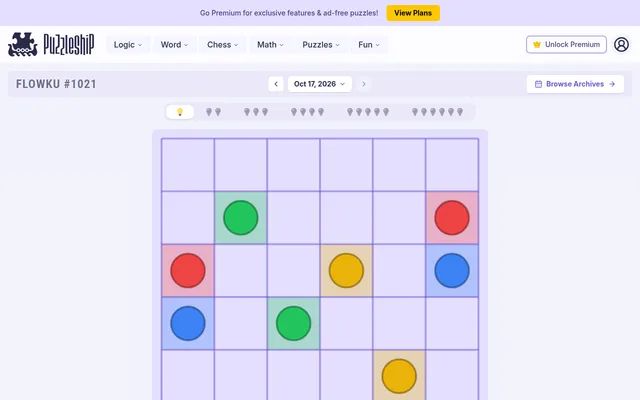640x400 pixels.
Task: Open the Chess menu
Action: 222,44
